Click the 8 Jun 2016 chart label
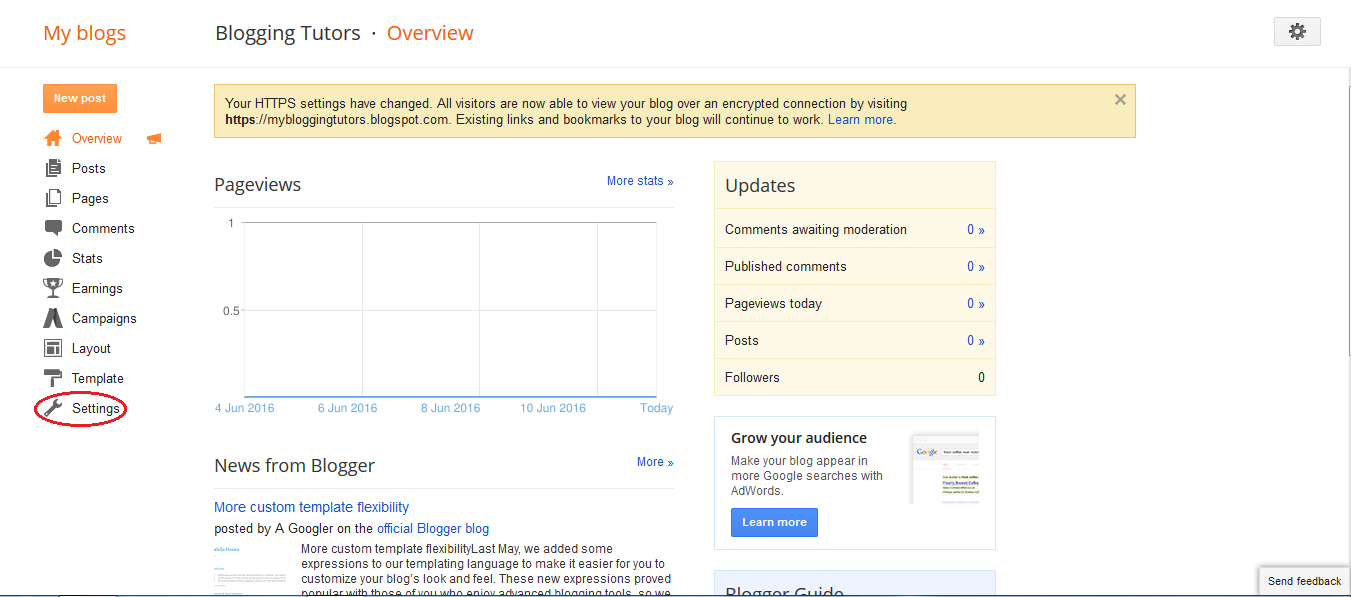The width and height of the screenshot is (1351, 597). [x=450, y=408]
